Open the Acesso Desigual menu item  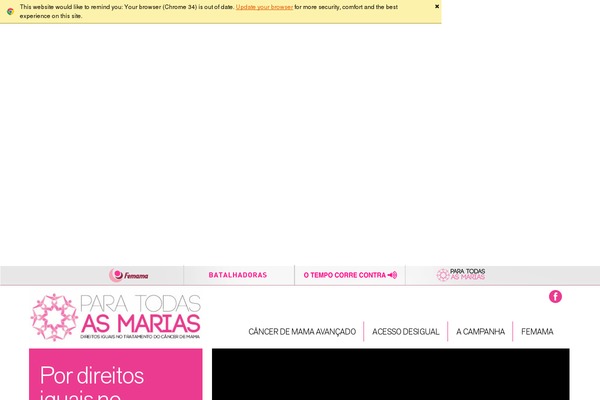click(406, 331)
